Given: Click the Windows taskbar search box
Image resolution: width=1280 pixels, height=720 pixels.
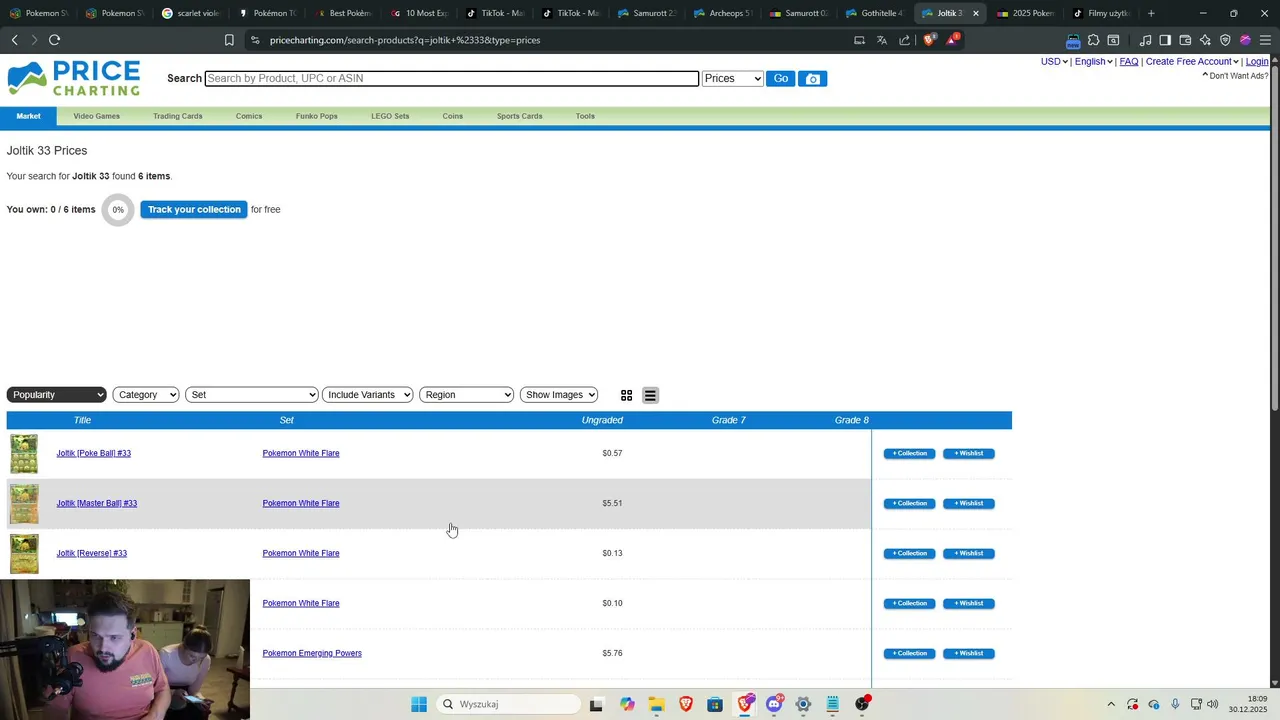Looking at the screenshot, I should 506,704.
